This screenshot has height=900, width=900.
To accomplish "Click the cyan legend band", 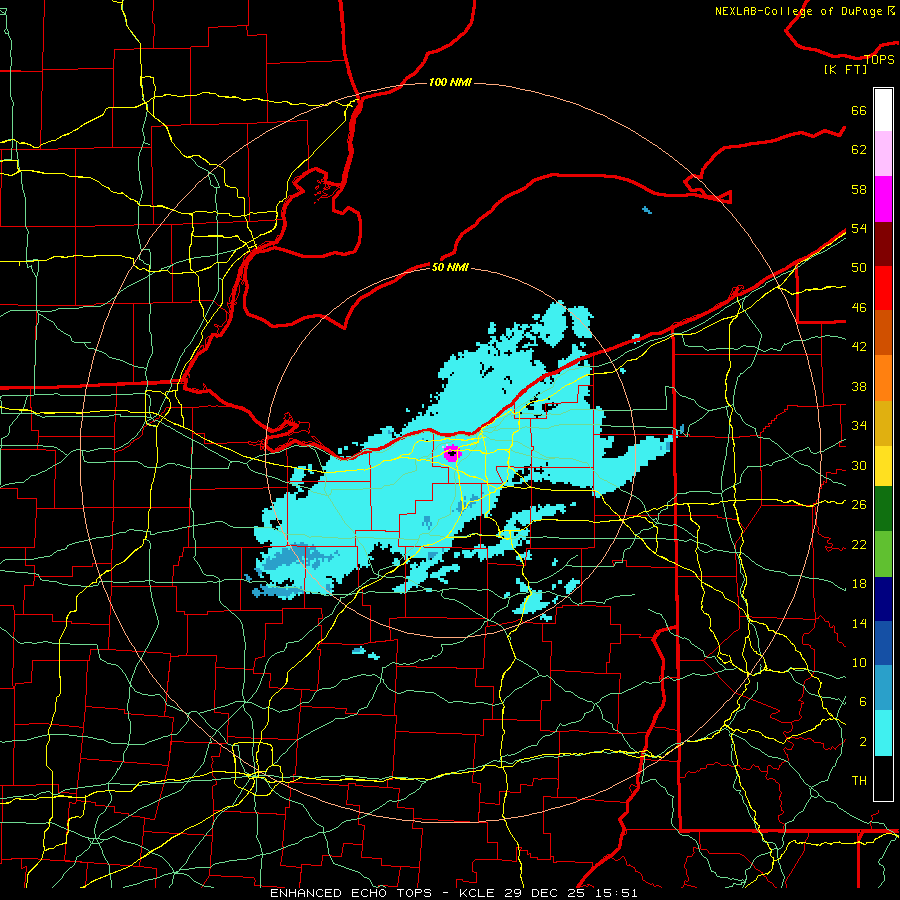I will click(883, 733).
